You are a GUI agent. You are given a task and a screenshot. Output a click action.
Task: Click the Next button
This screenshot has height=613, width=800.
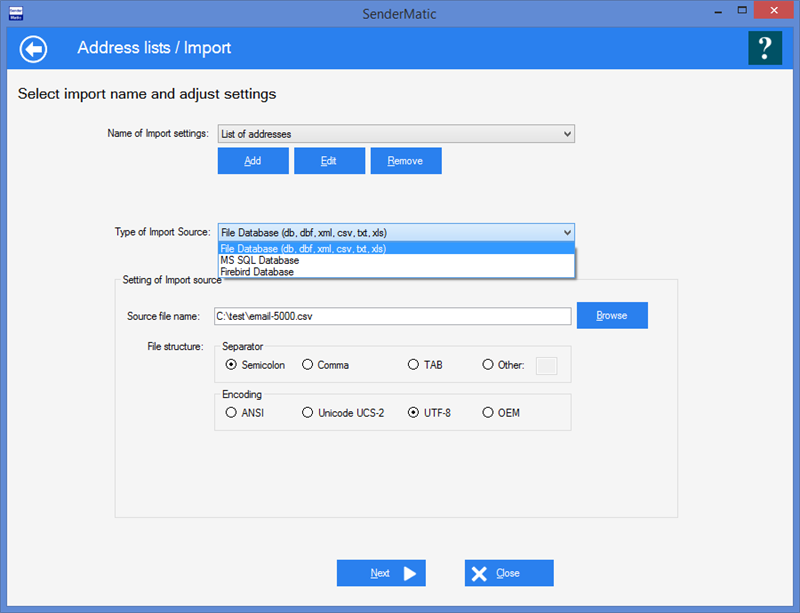(x=381, y=573)
